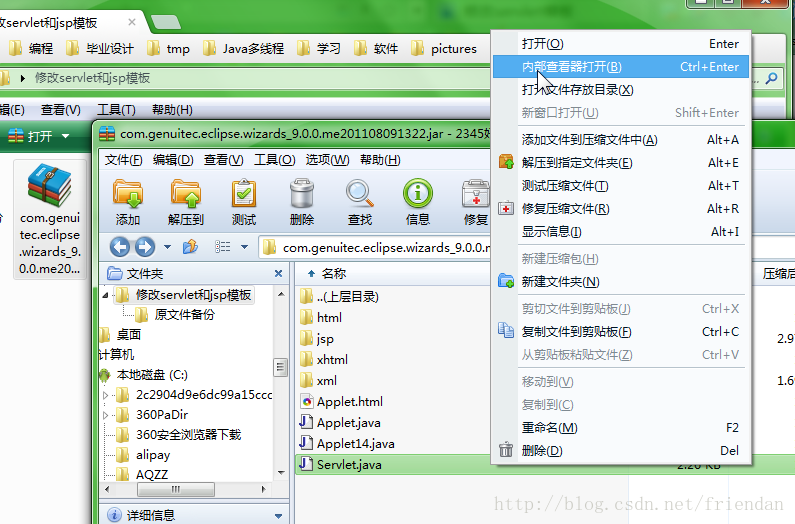Choose 复制文件到剪贴板(F) context entry

tap(621, 331)
